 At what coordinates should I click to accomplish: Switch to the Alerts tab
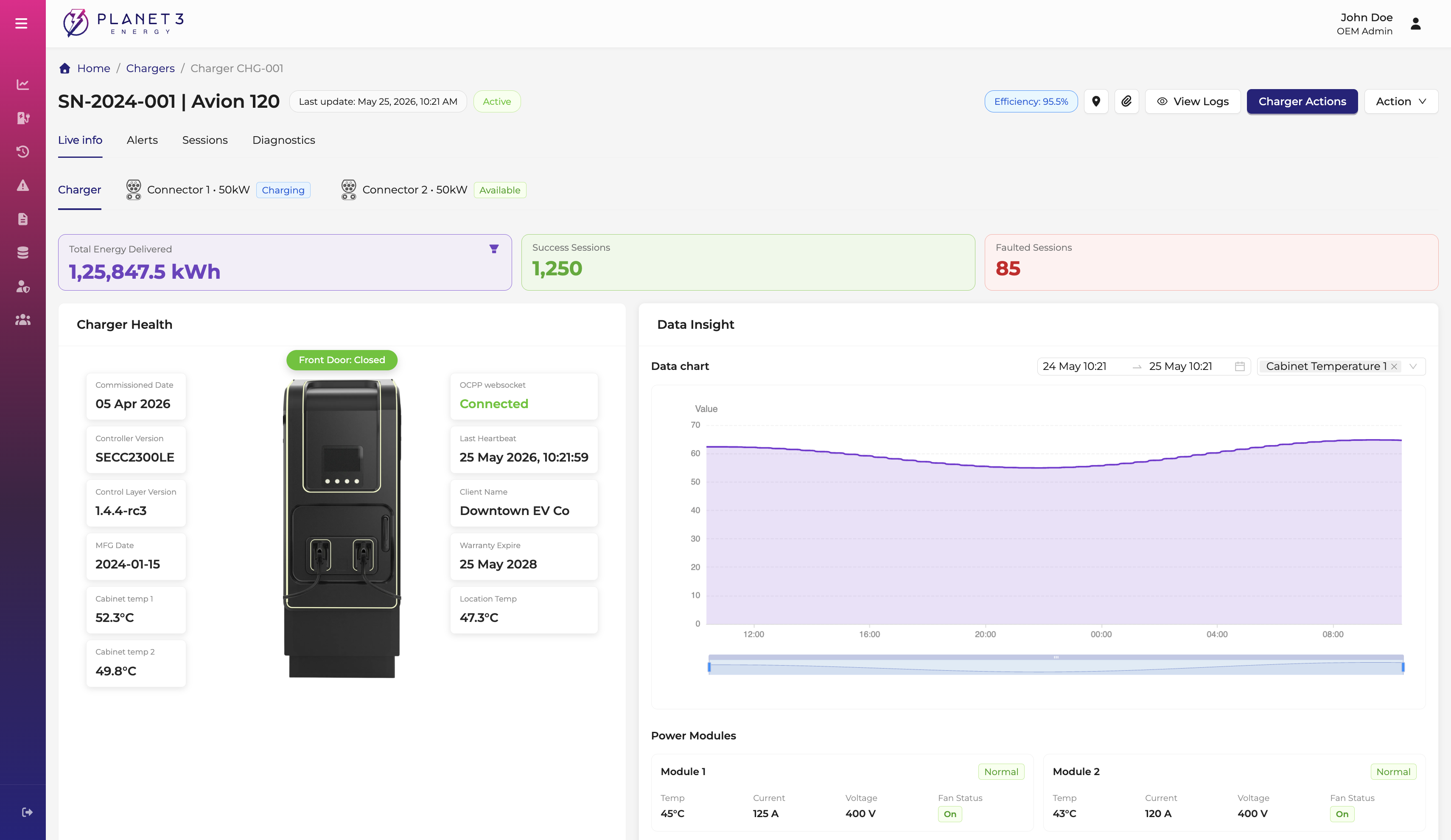coord(142,140)
